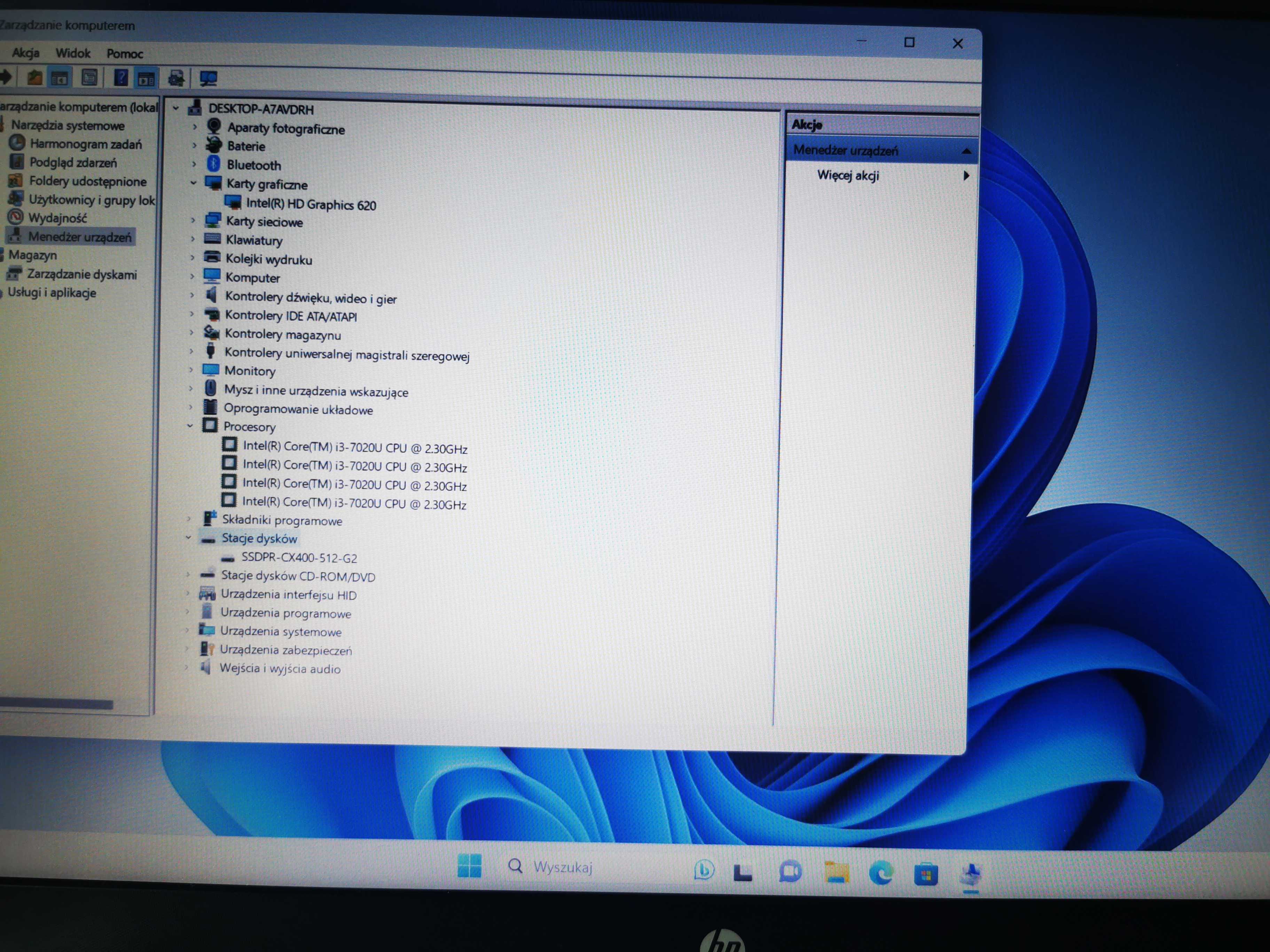Image resolution: width=1270 pixels, height=952 pixels.
Task: Expand the Monitory category
Action: 191,370
